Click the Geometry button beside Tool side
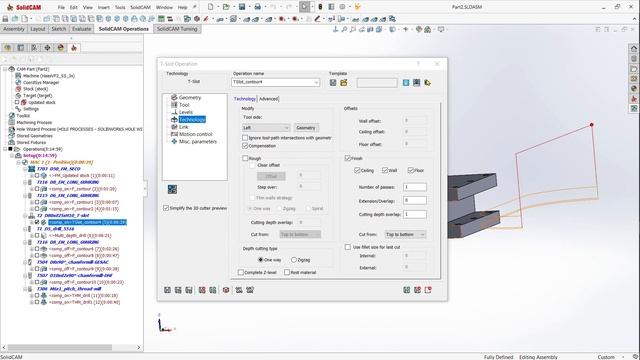 [x=306, y=128]
